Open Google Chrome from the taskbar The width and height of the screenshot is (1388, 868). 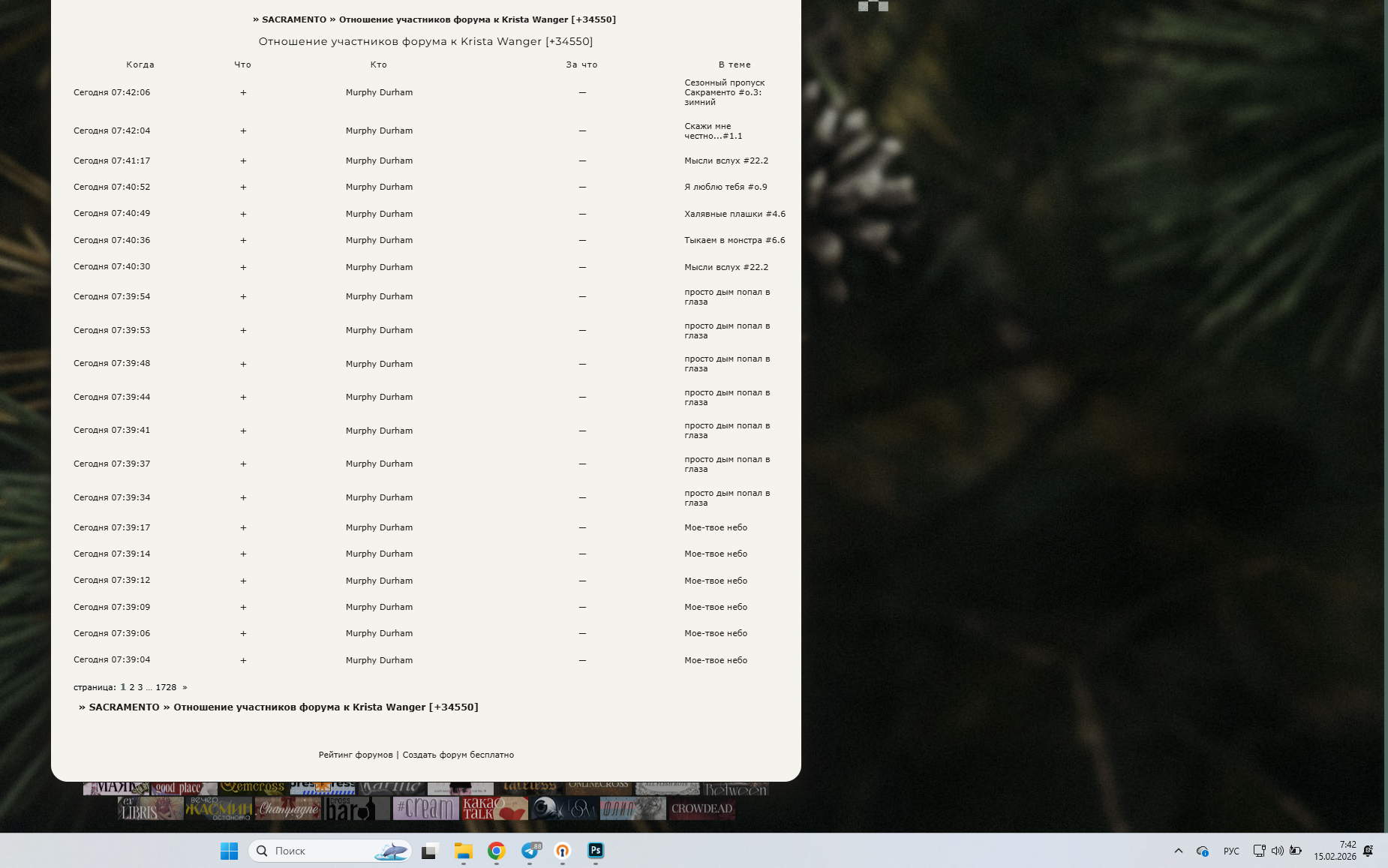pyautogui.click(x=496, y=851)
